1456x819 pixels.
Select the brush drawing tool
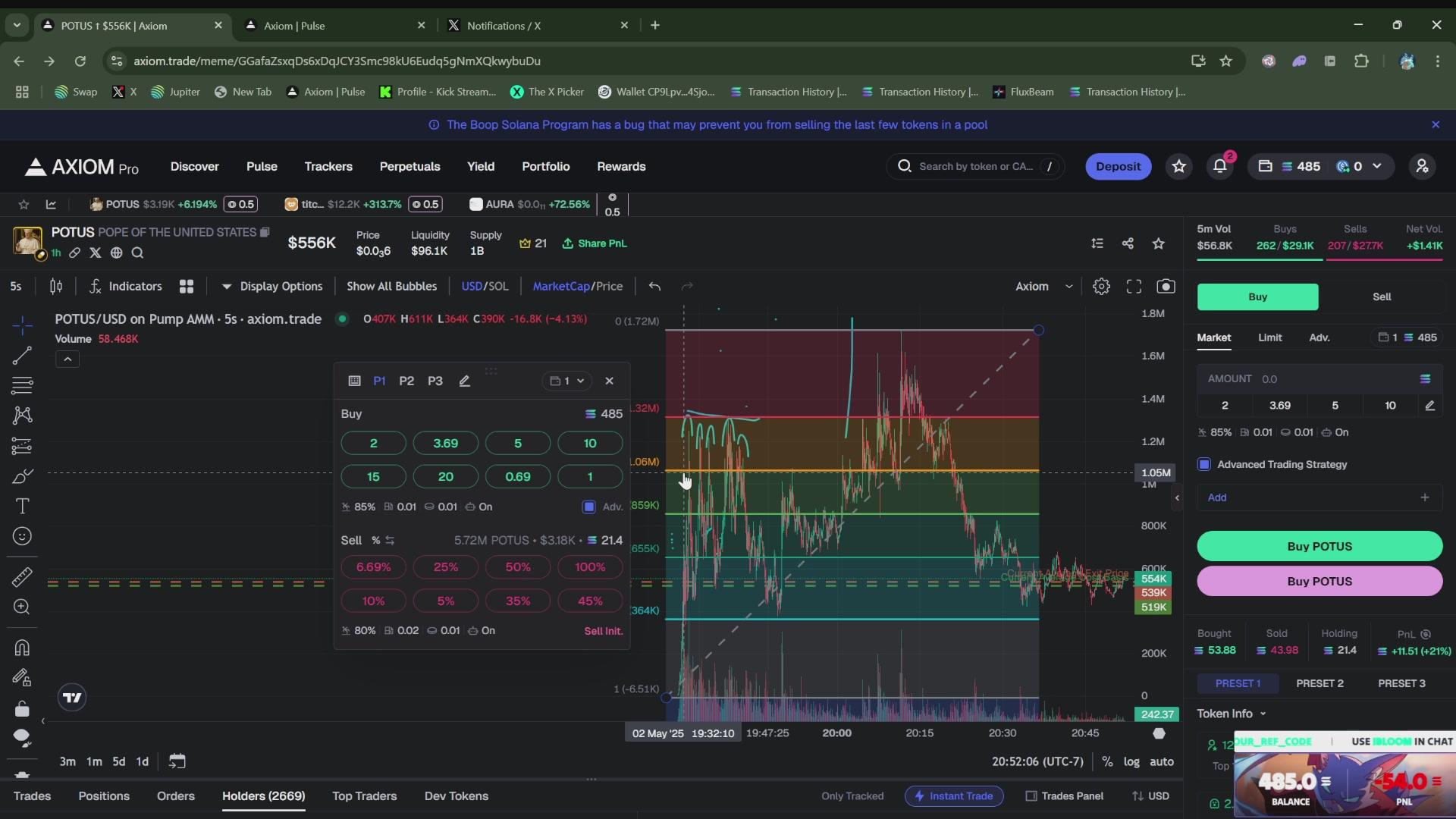(22, 476)
